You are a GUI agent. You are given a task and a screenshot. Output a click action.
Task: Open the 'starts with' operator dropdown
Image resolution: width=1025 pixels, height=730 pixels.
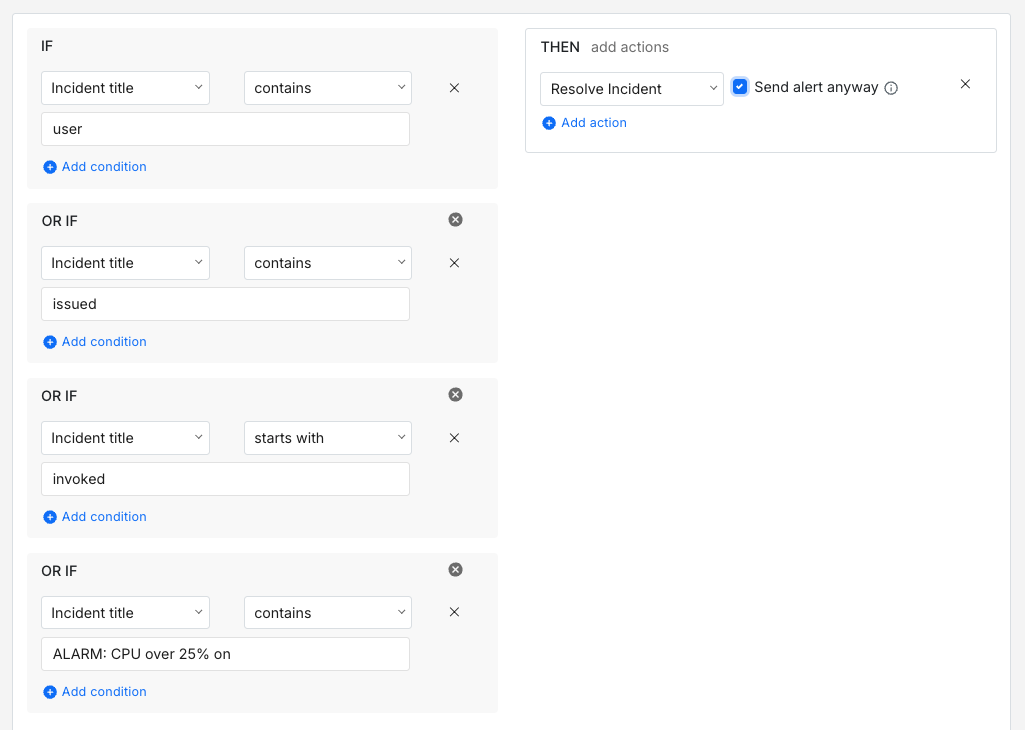pyautogui.click(x=327, y=437)
